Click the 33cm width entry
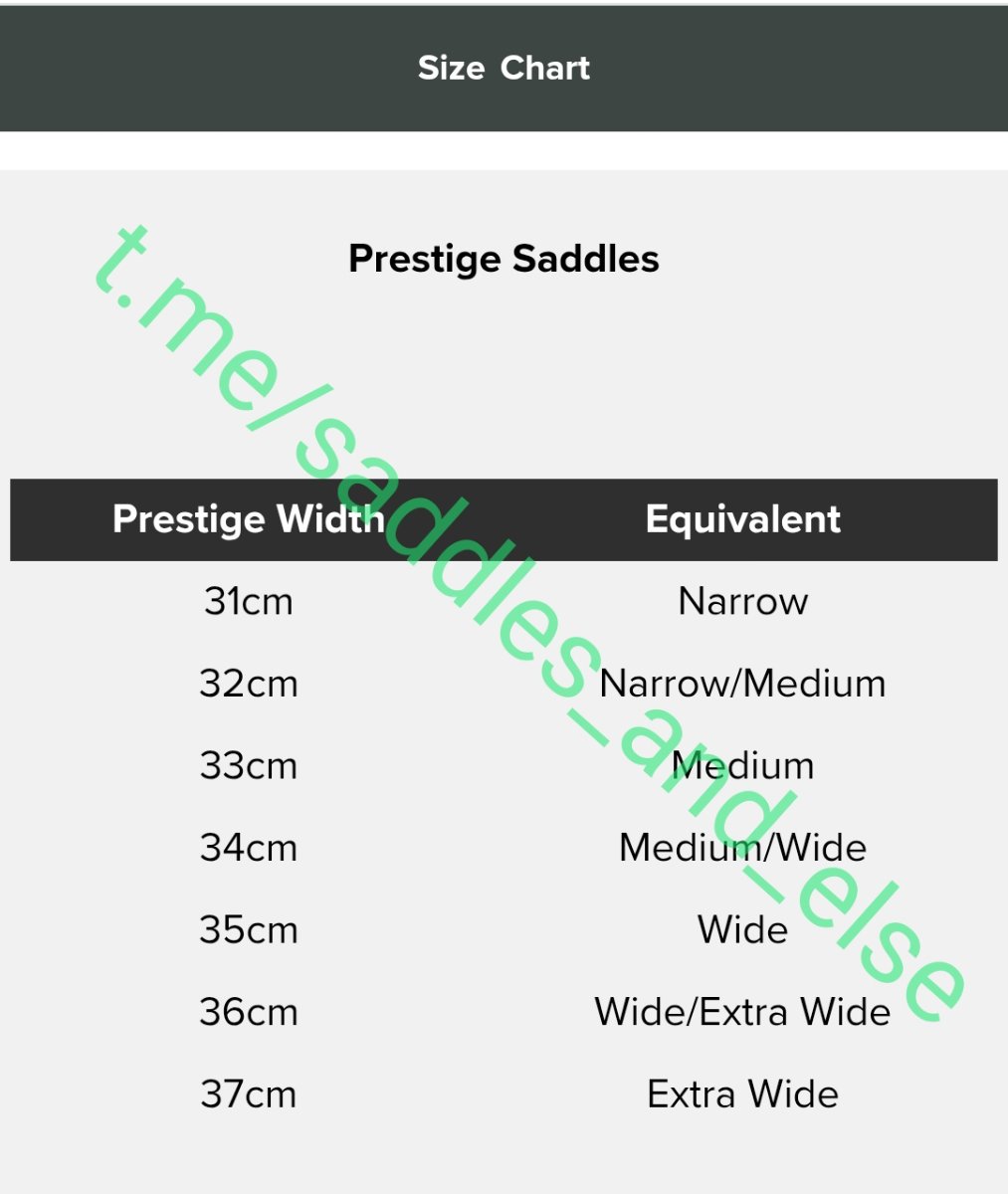The width and height of the screenshot is (1008, 1194). 248,765
